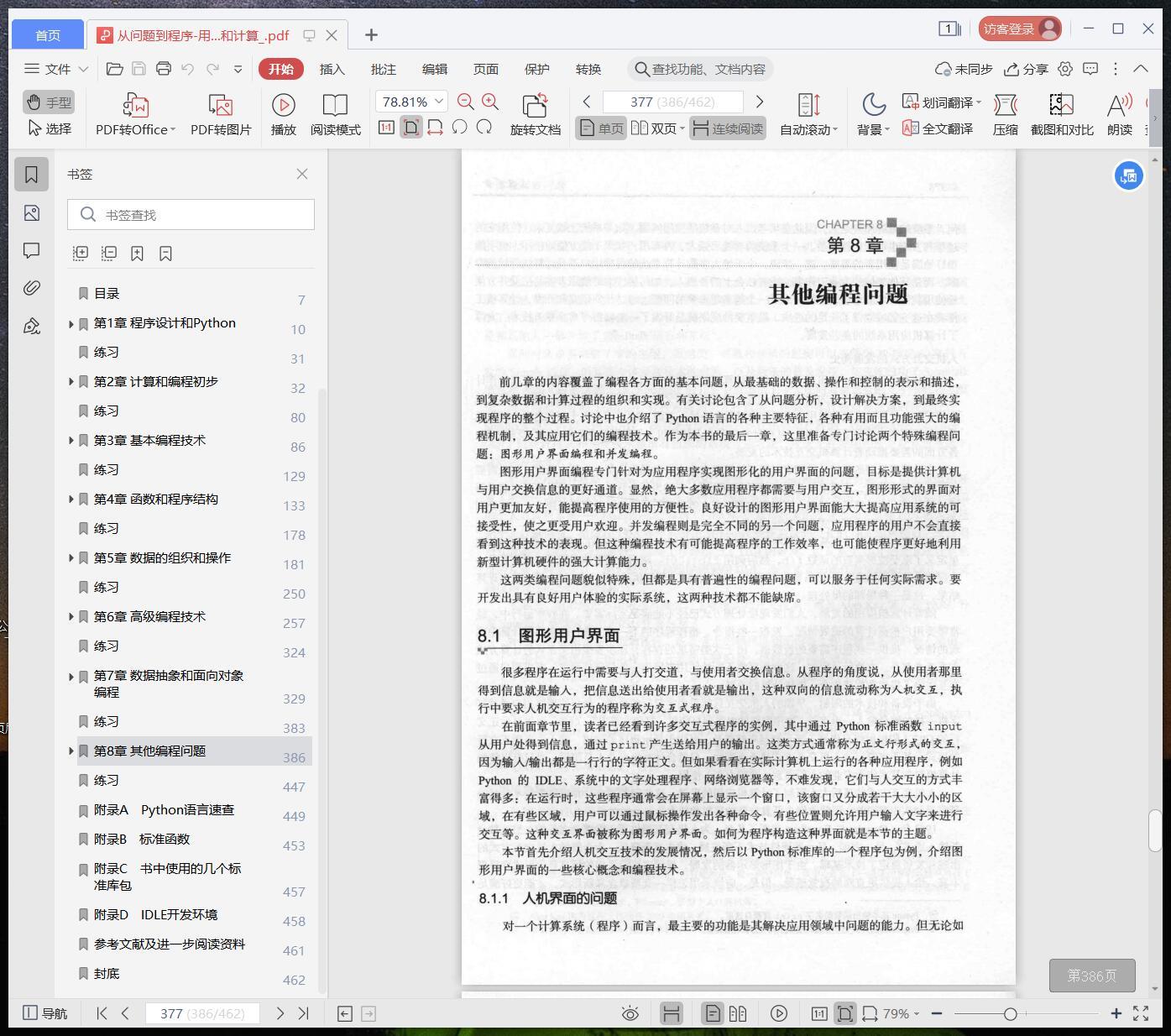
Task: Switch to 阅读模式 reading mode
Action: click(335, 114)
